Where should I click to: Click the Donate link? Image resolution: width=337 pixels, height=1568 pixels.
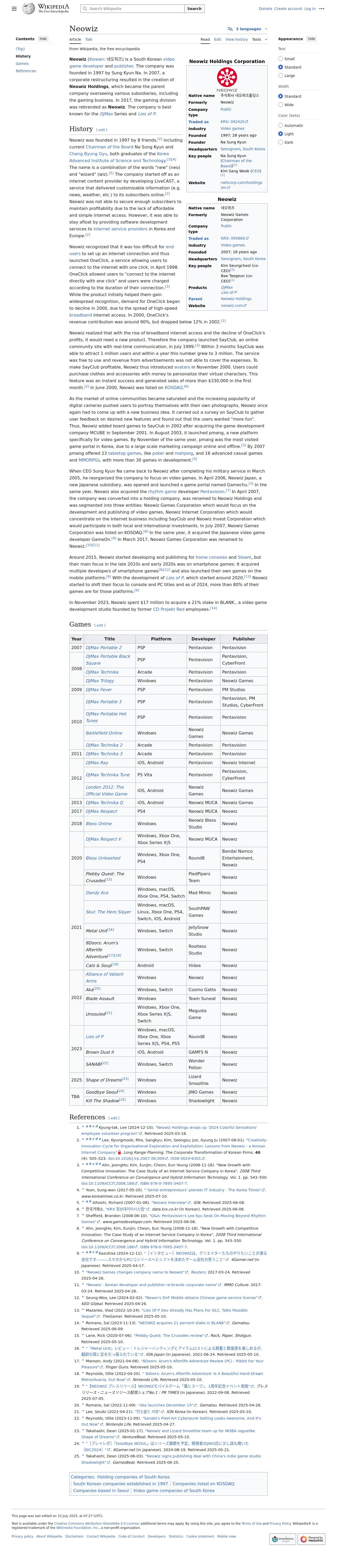(265, 8)
